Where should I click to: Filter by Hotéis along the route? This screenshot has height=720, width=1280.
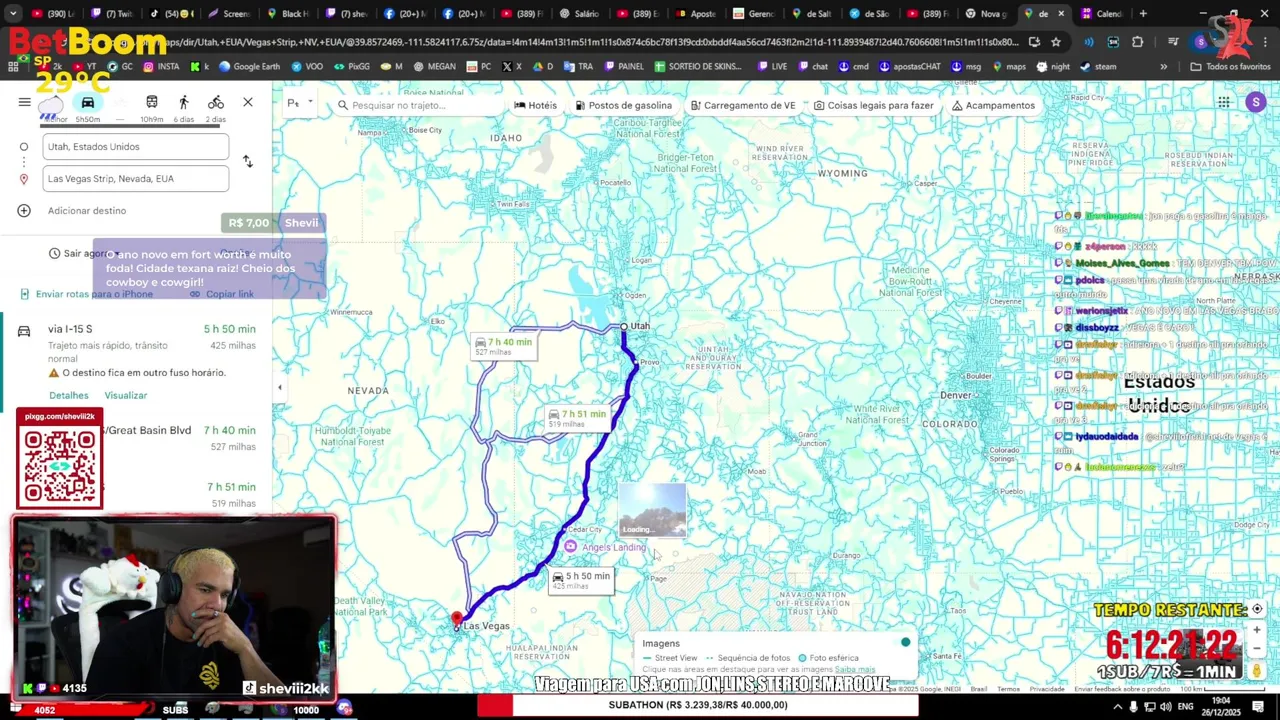pyautogui.click(x=536, y=105)
